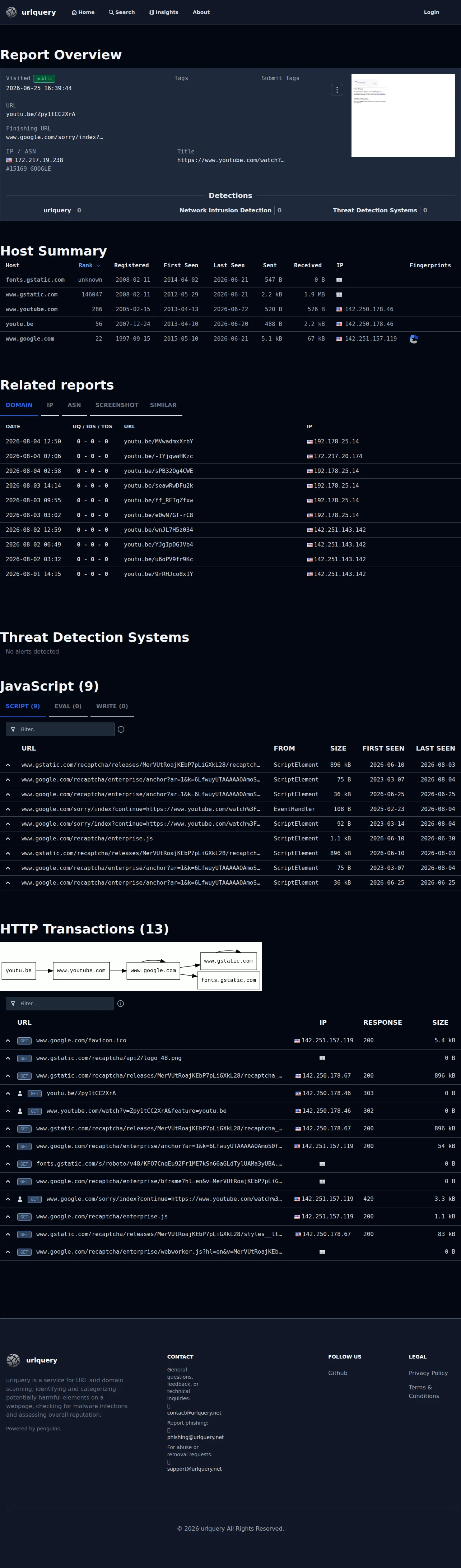Image resolution: width=461 pixels, height=1568 pixels.
Task: Expand the enterprise.js row in the JavaScript list
Action: click(8, 838)
